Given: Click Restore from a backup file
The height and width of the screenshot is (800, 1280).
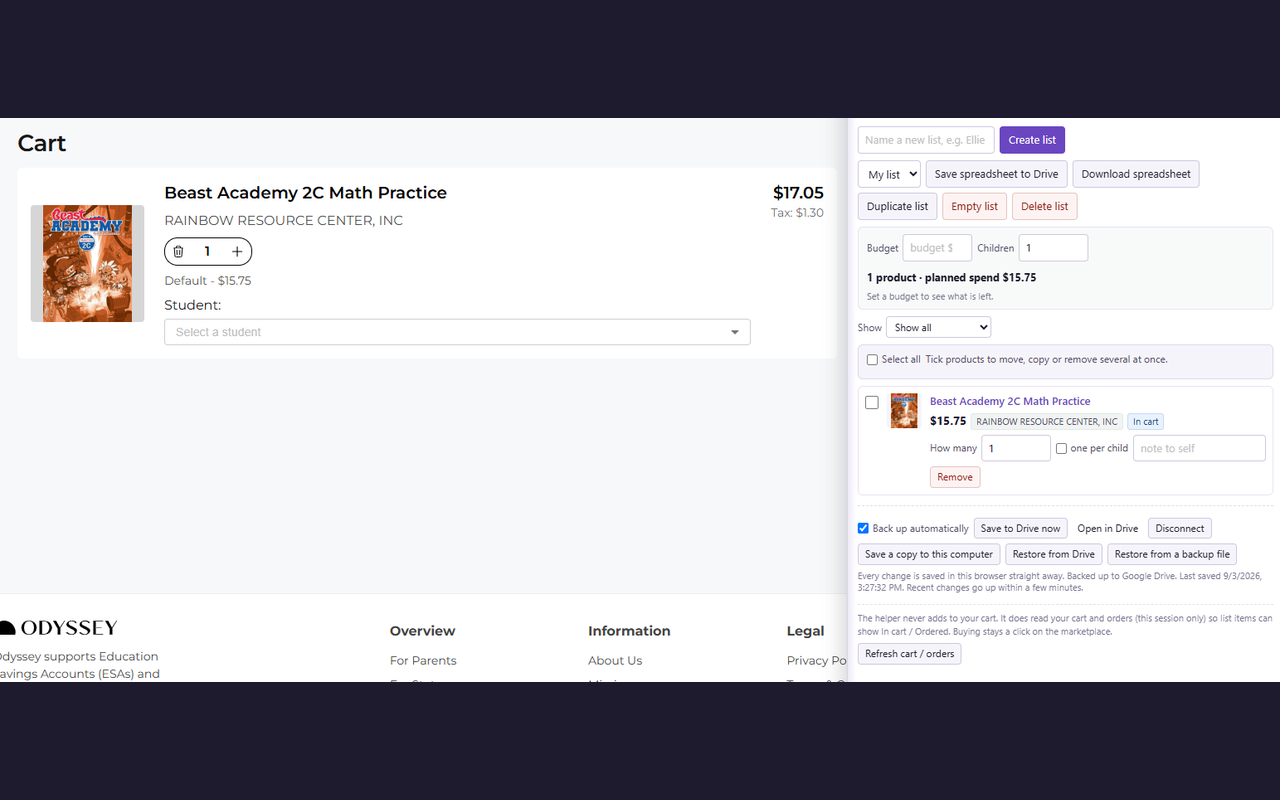Looking at the screenshot, I should (x=1172, y=554).
